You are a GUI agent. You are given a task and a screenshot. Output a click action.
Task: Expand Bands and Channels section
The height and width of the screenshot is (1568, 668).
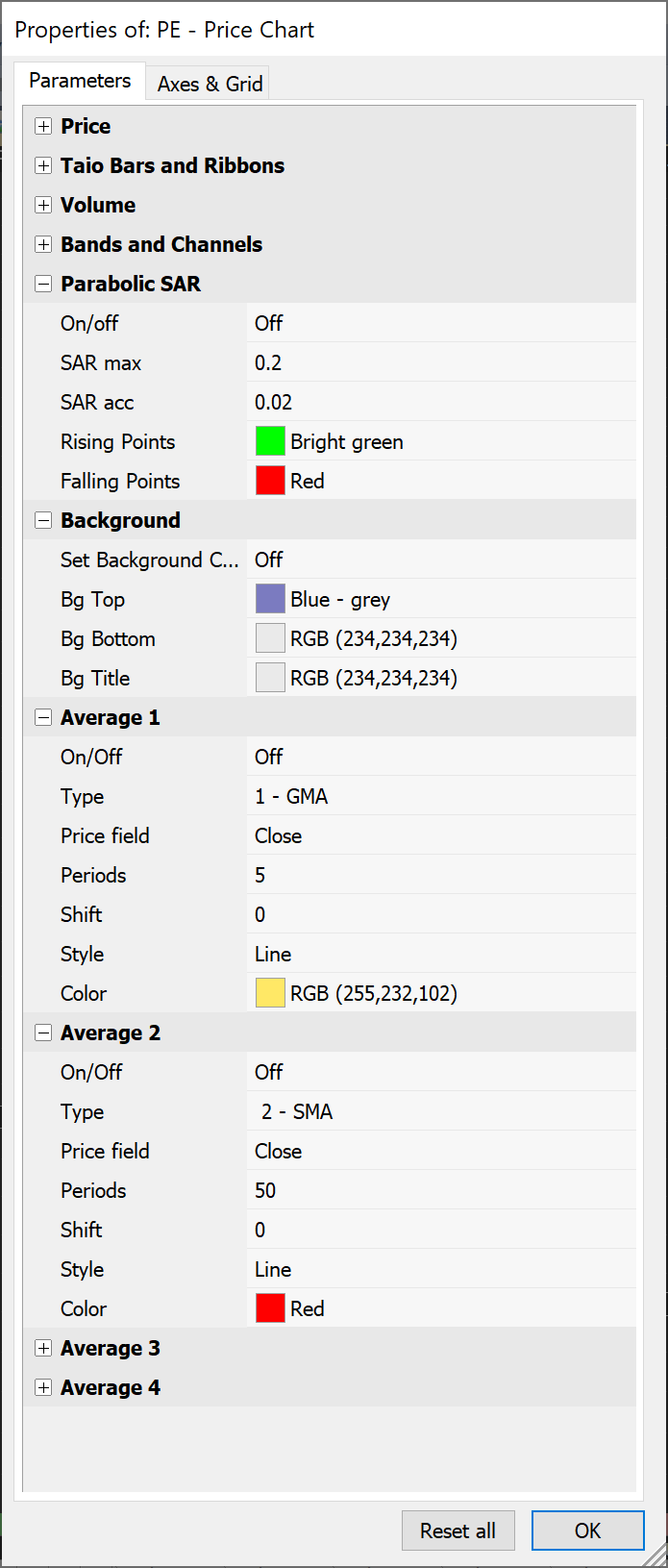point(43,244)
